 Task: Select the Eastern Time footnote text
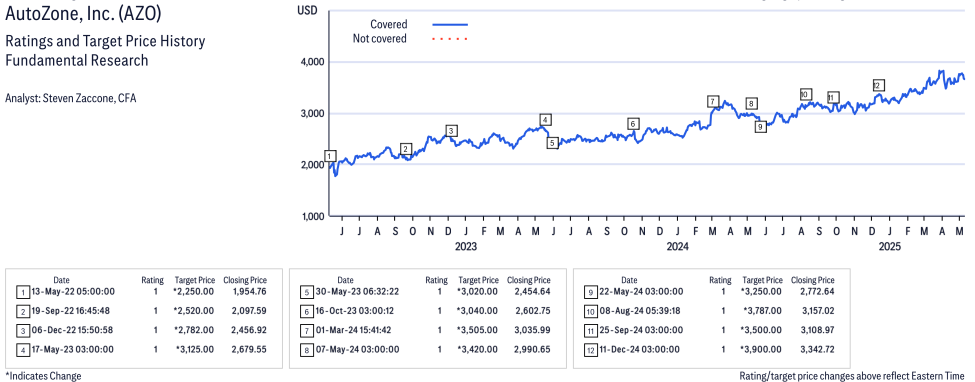(x=852, y=376)
